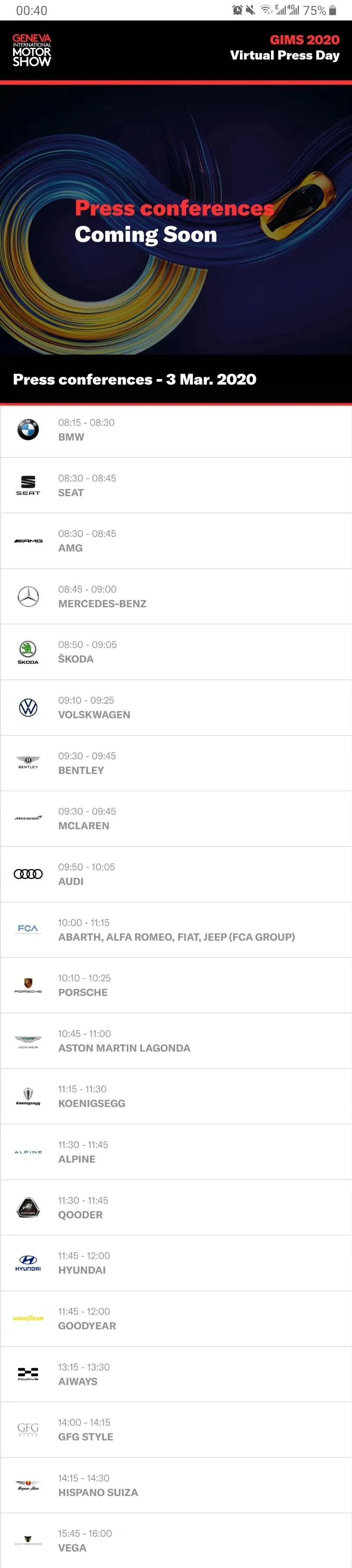Select the McLaren press conference entry
Image resolution: width=352 pixels, height=1568 pixels.
click(176, 819)
